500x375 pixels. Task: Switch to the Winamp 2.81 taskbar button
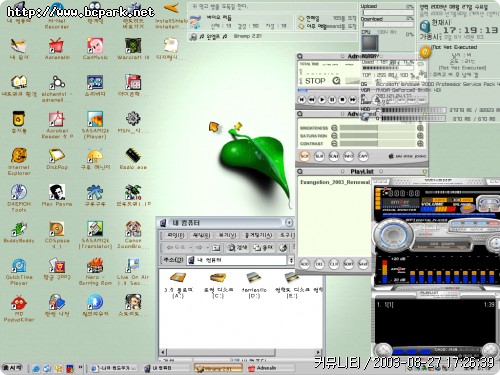[218, 368]
